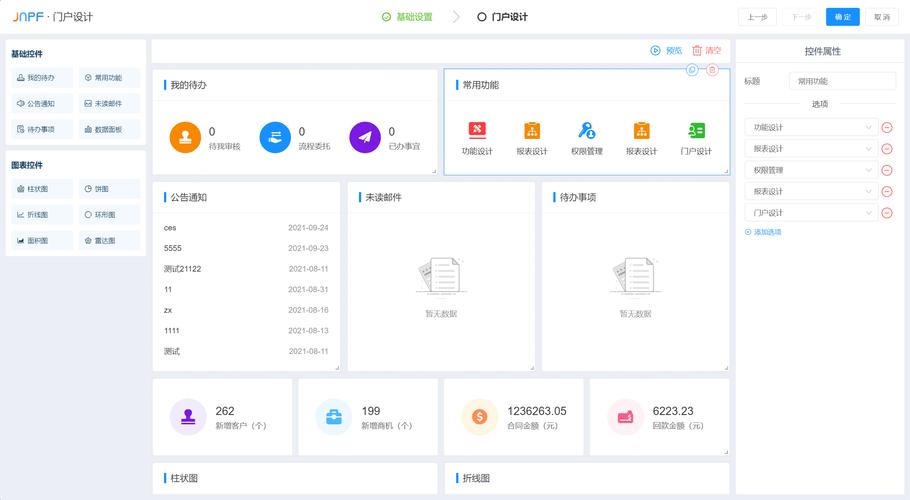
Task: Click the orange 待我审核 stamp icon
Action: point(185,138)
